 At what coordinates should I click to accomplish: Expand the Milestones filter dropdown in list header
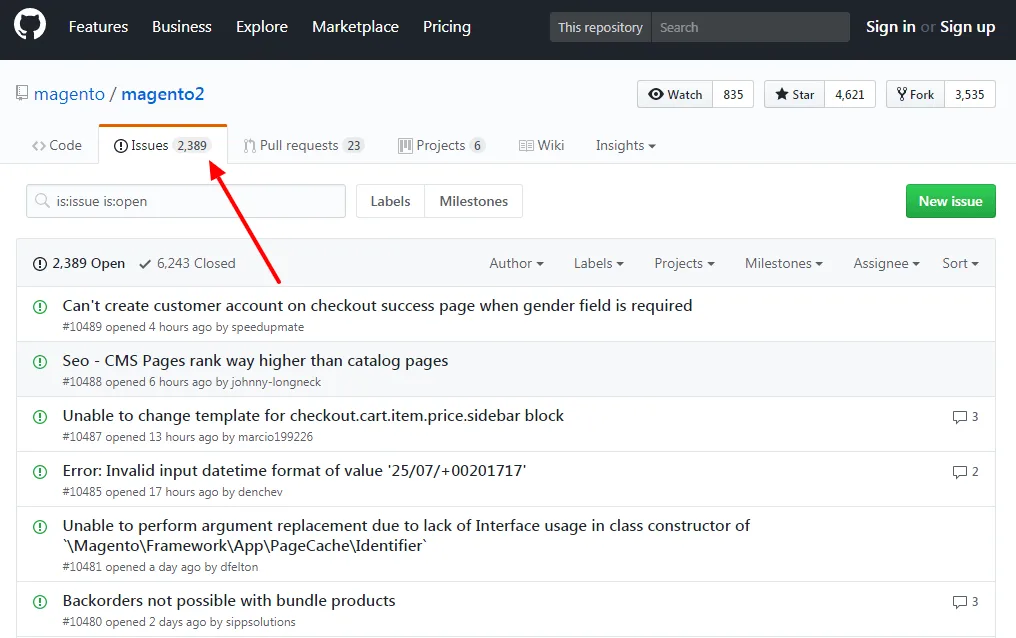coord(783,263)
